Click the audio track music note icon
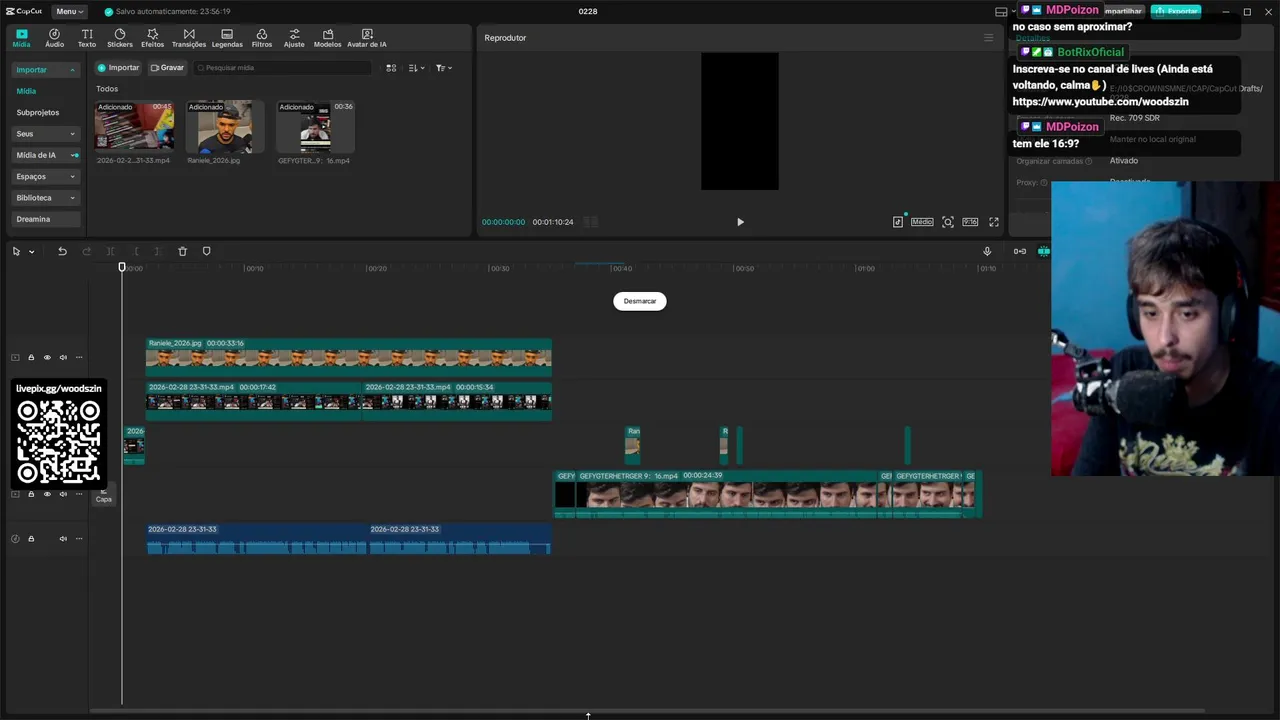1280x720 pixels. 15,539
